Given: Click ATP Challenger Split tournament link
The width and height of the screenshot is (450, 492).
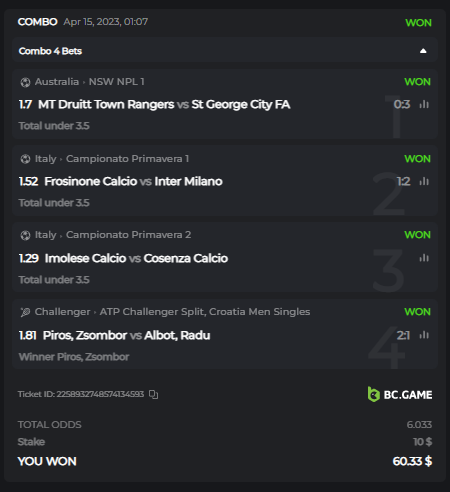Looking at the screenshot, I should [205, 312].
